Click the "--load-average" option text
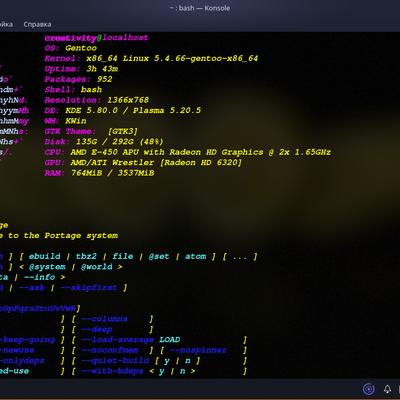Image resolution: width=400 pixels, height=400 pixels. coord(117,340)
